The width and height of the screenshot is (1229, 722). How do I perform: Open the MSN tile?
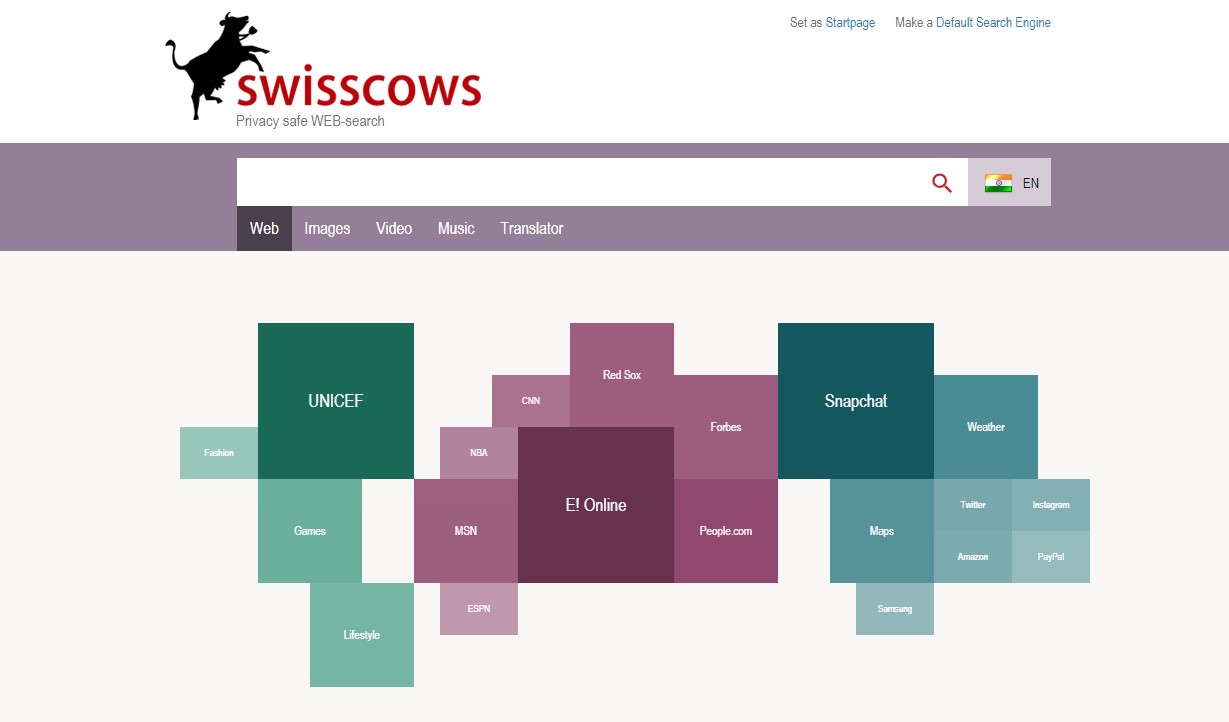(x=466, y=531)
